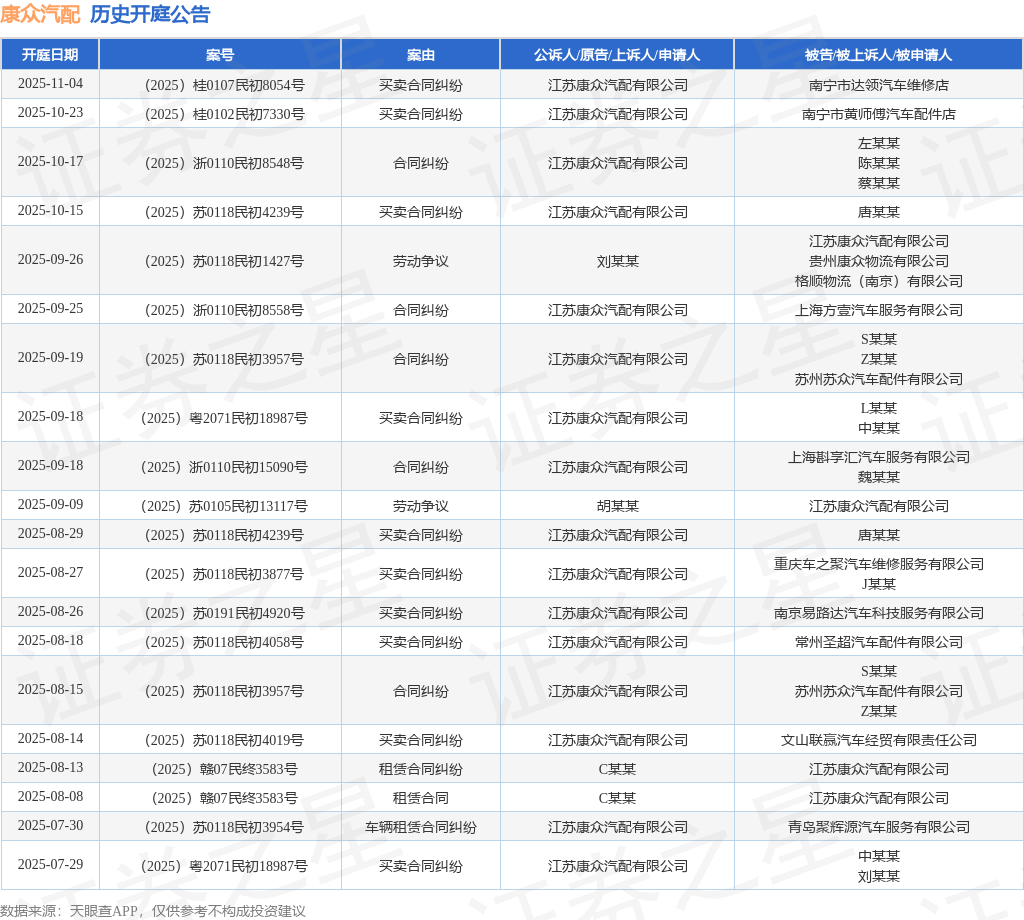
Task: Click defendant 蔡某某
Action: pyautogui.click(x=878, y=183)
